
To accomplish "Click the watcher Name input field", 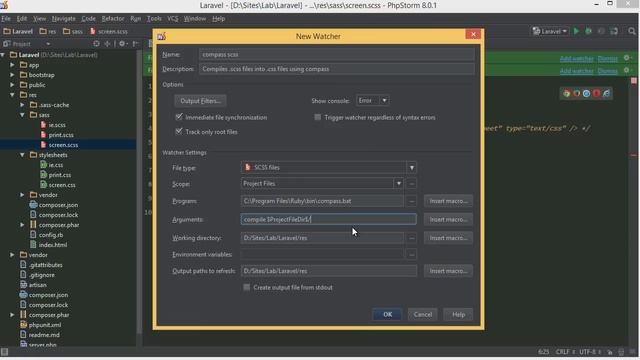I will pyautogui.click(x=337, y=54).
